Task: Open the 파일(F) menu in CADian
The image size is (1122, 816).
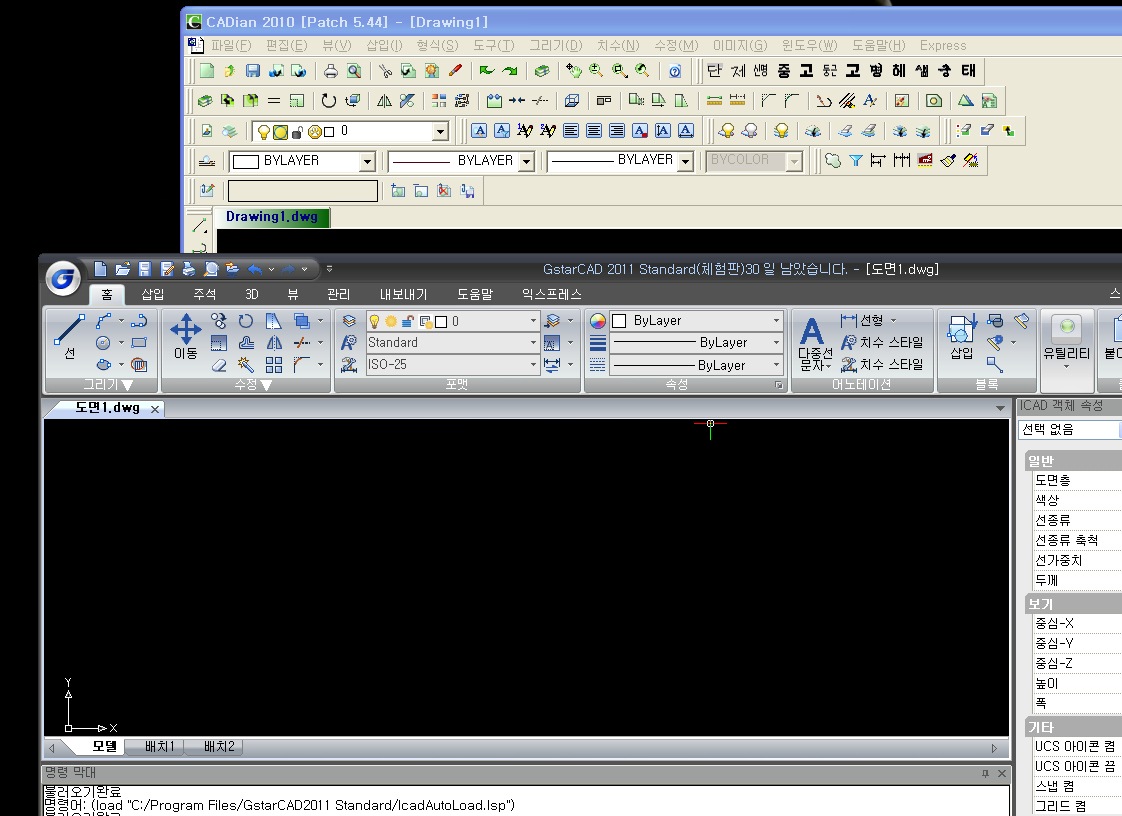Action: click(x=230, y=45)
